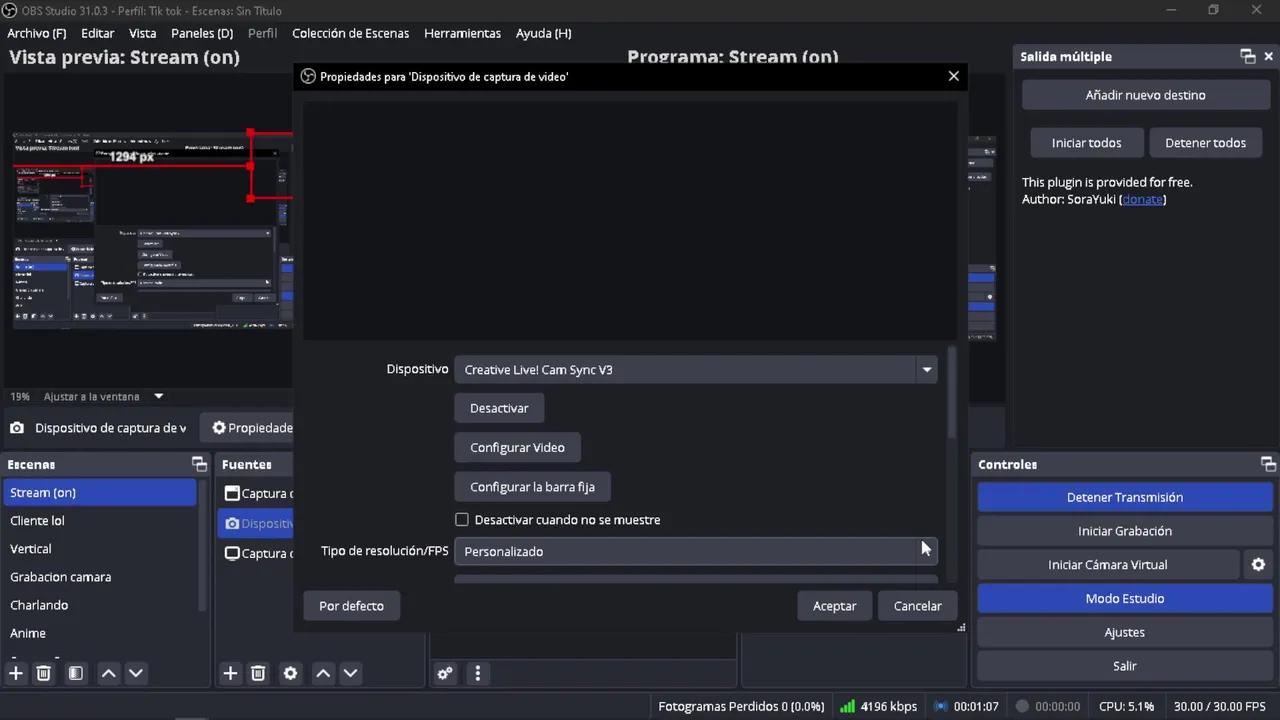Move the selected source down

click(350, 673)
